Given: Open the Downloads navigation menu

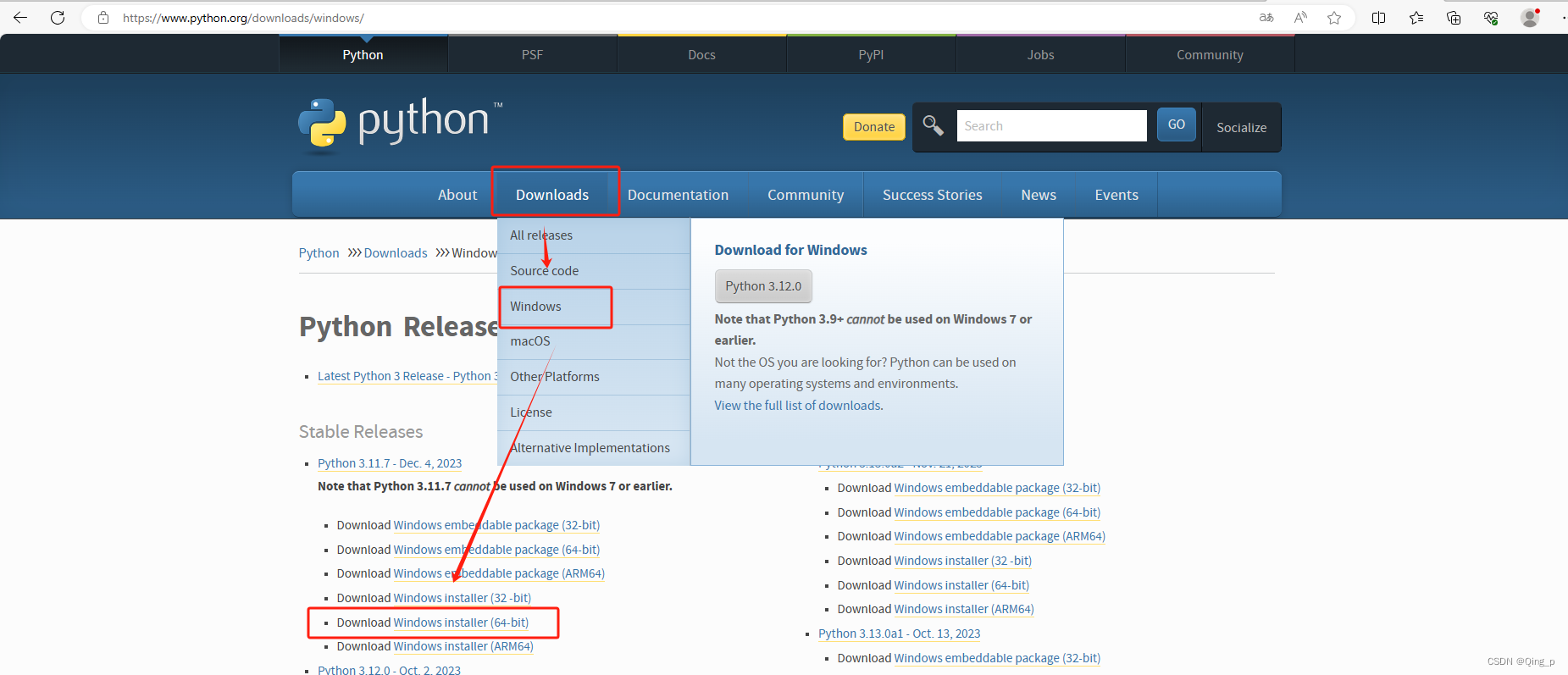Looking at the screenshot, I should [552, 195].
